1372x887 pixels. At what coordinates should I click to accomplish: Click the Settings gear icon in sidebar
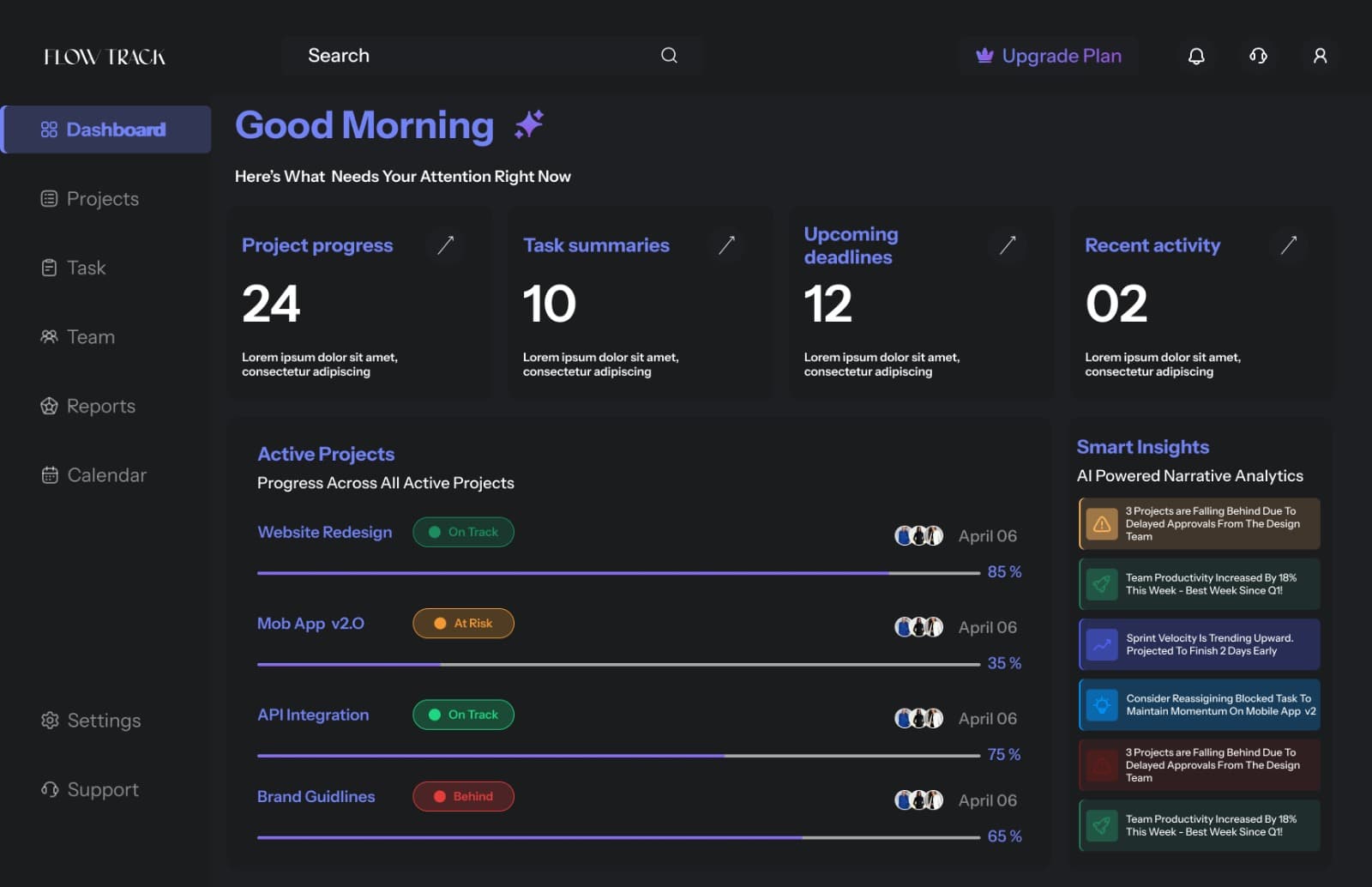50,720
